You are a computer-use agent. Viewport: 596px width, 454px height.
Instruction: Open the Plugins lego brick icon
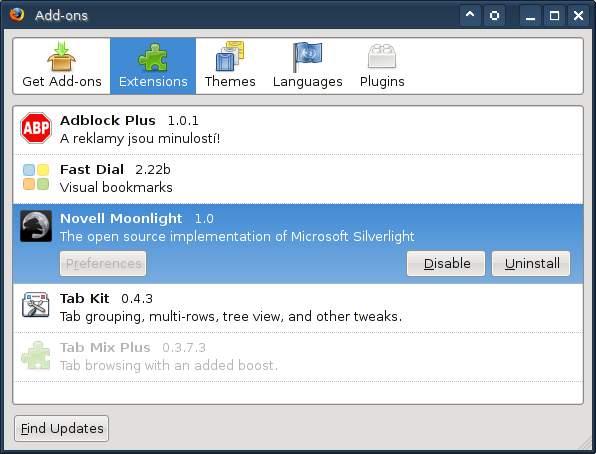pos(382,56)
